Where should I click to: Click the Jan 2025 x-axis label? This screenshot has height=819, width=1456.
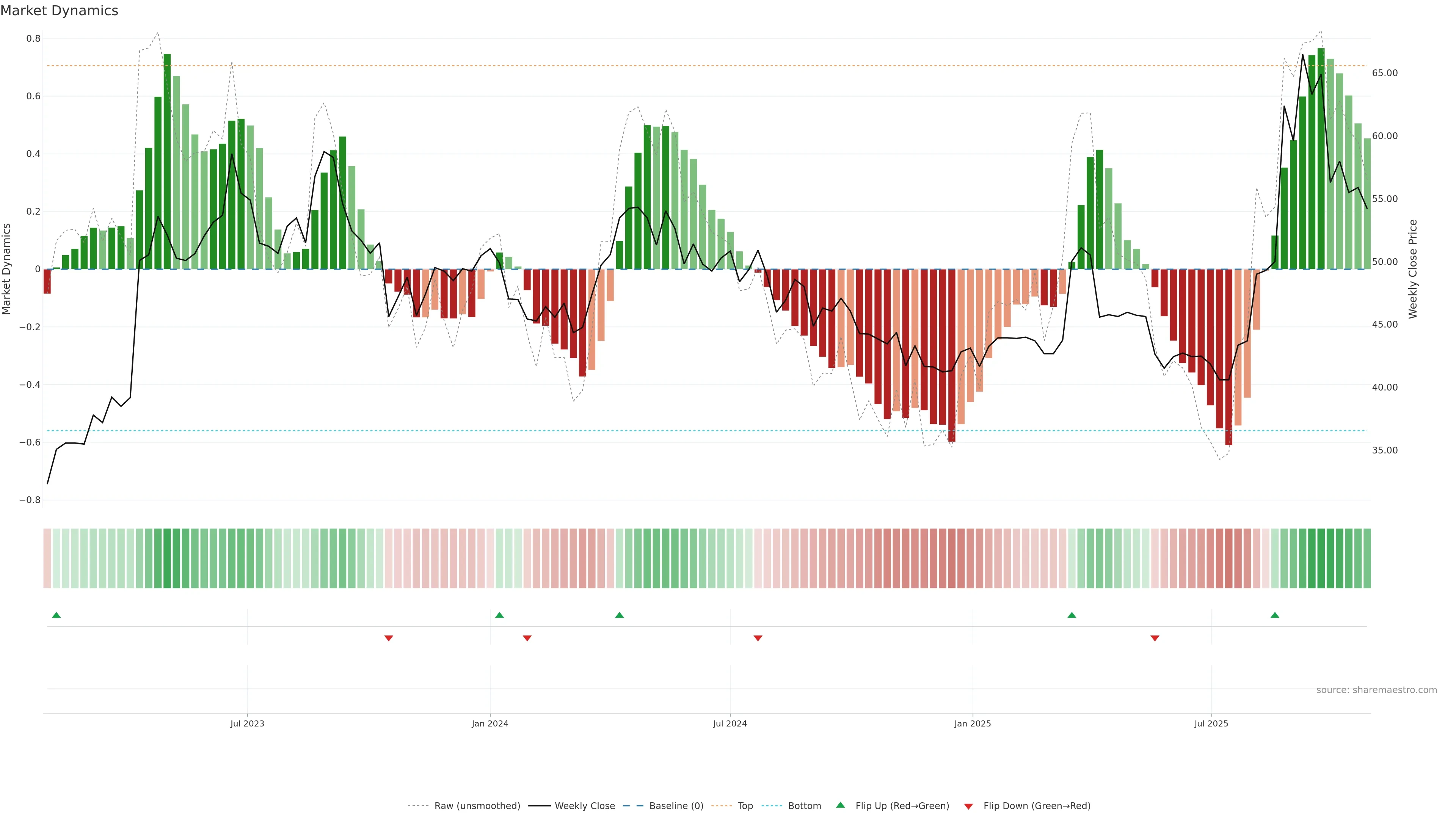(x=972, y=724)
